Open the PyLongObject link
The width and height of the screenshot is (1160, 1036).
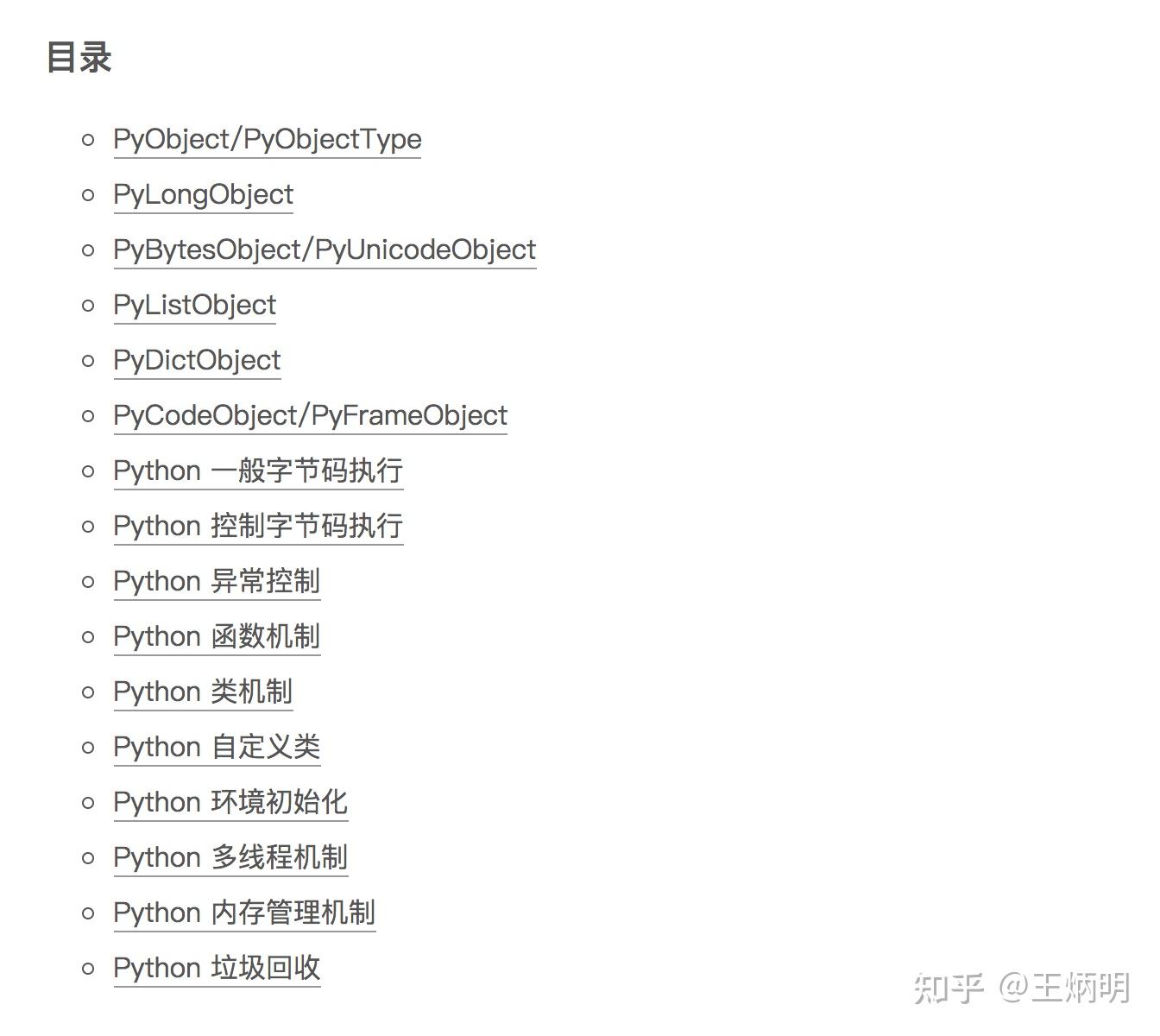pyautogui.click(x=203, y=194)
